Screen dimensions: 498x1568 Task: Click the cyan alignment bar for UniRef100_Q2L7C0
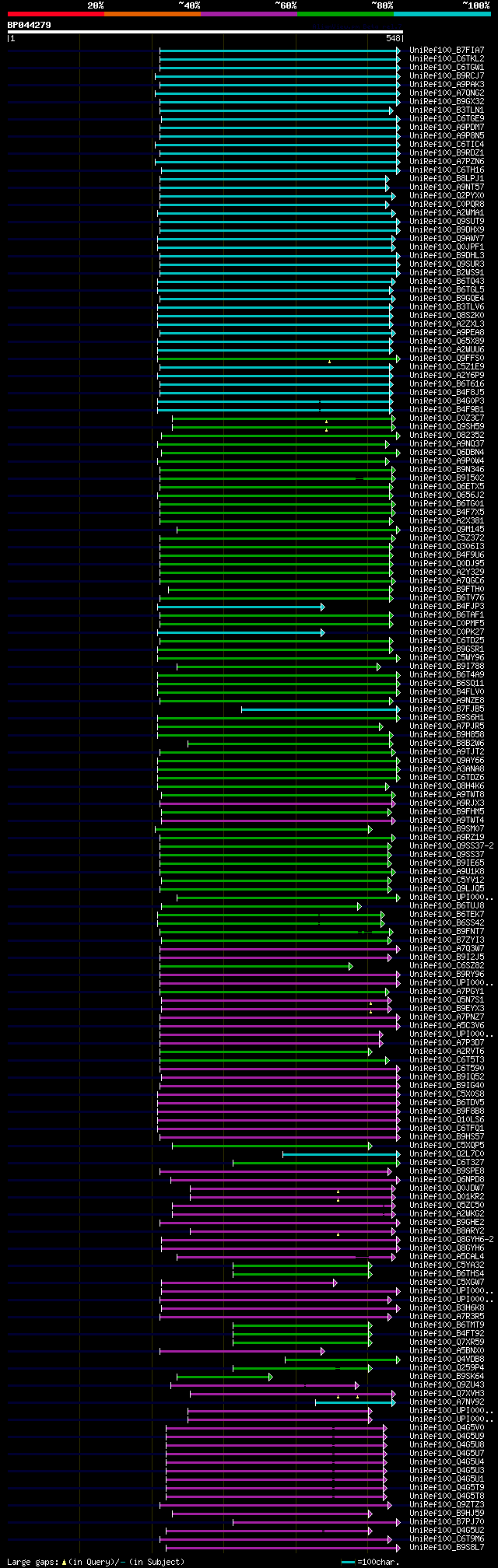tap(341, 1153)
